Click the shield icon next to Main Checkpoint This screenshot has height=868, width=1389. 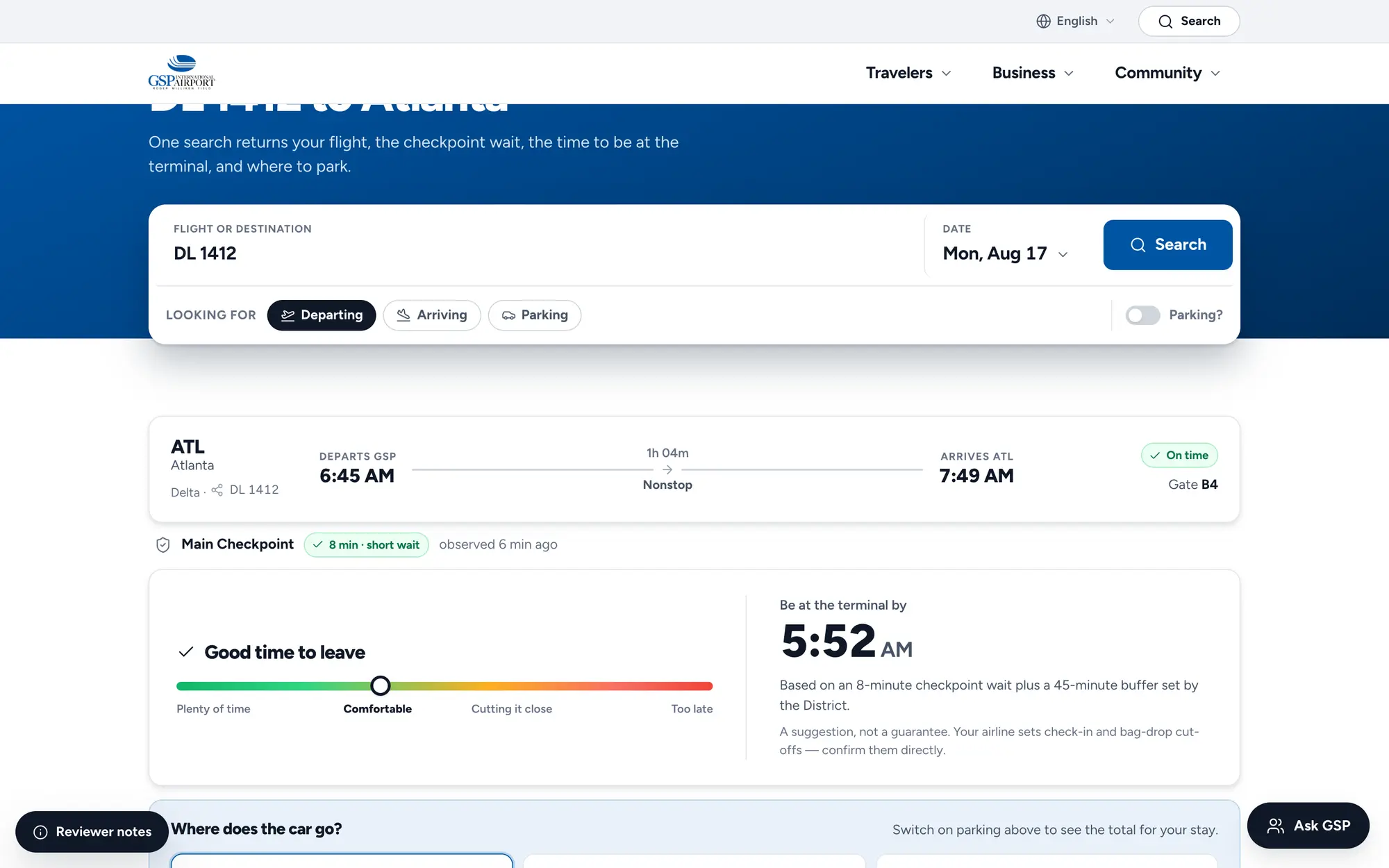click(163, 545)
